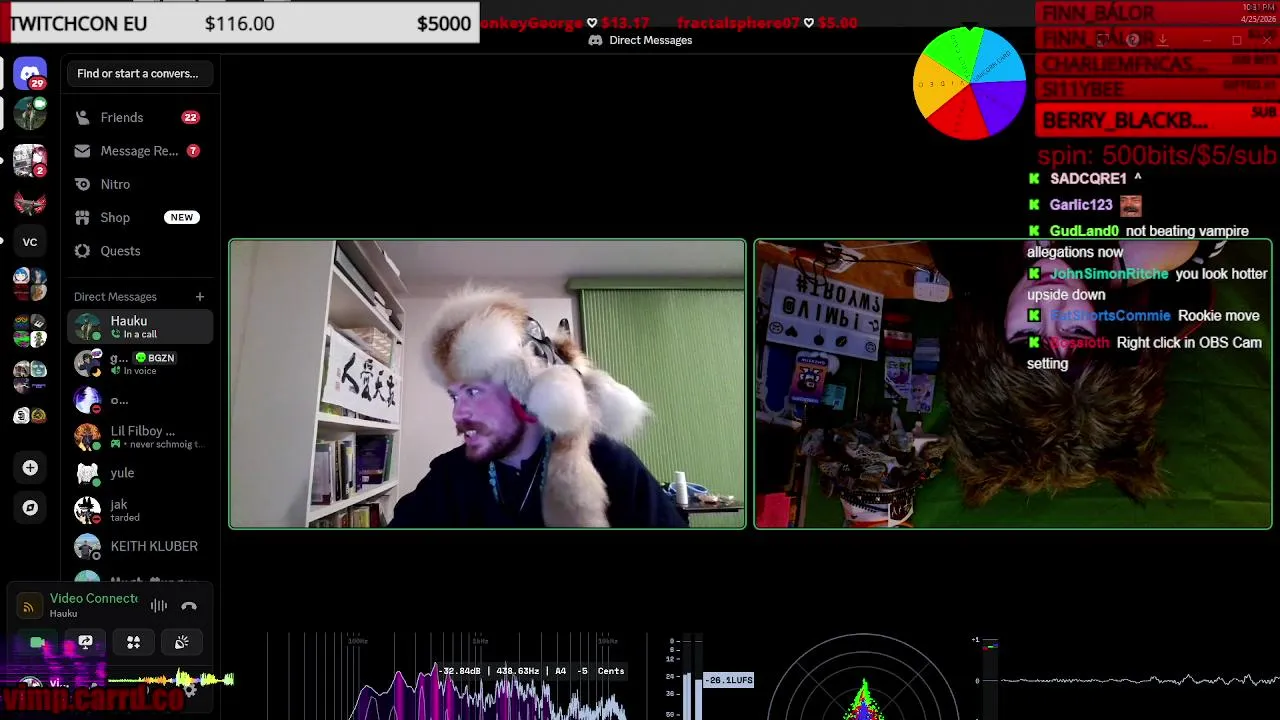Click CHARLIEMFNCAS alert entry

point(1157,64)
